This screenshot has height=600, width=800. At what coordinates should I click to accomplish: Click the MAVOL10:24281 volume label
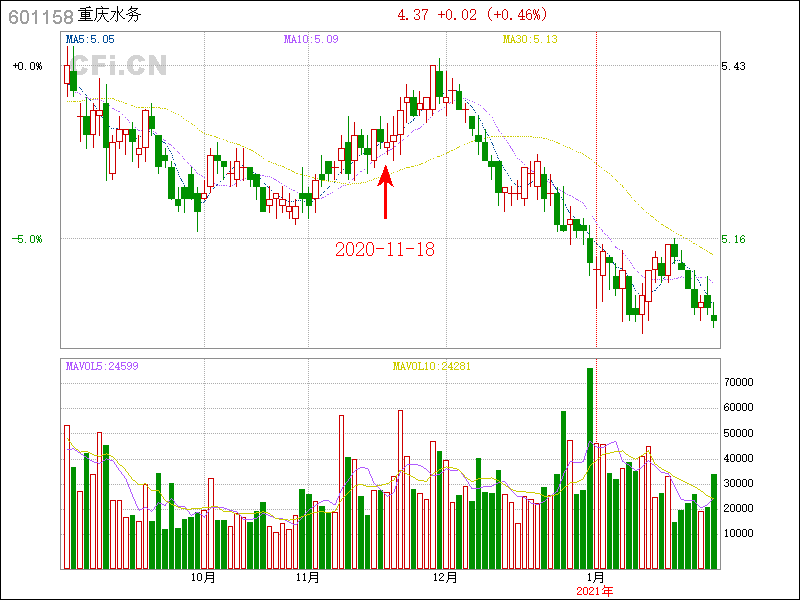click(x=432, y=366)
